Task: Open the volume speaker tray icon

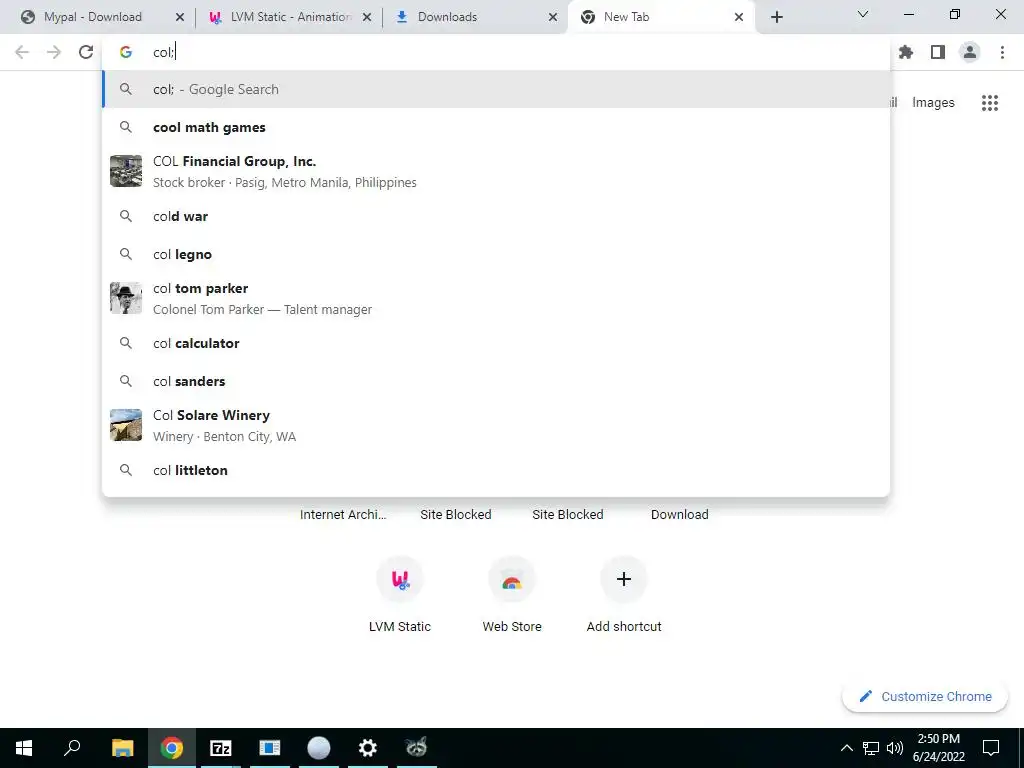Action: 895,748
